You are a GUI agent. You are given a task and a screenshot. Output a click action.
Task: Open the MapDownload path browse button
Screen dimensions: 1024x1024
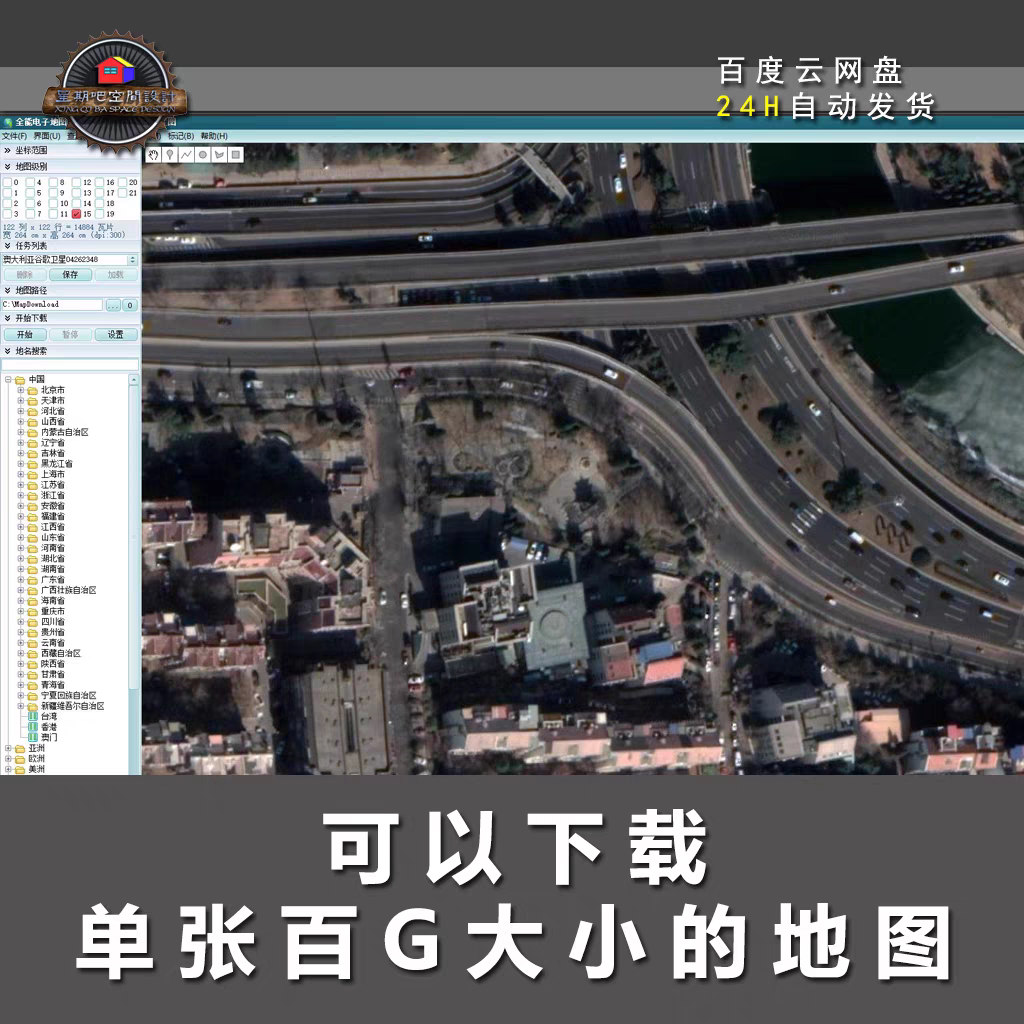pyautogui.click(x=114, y=305)
